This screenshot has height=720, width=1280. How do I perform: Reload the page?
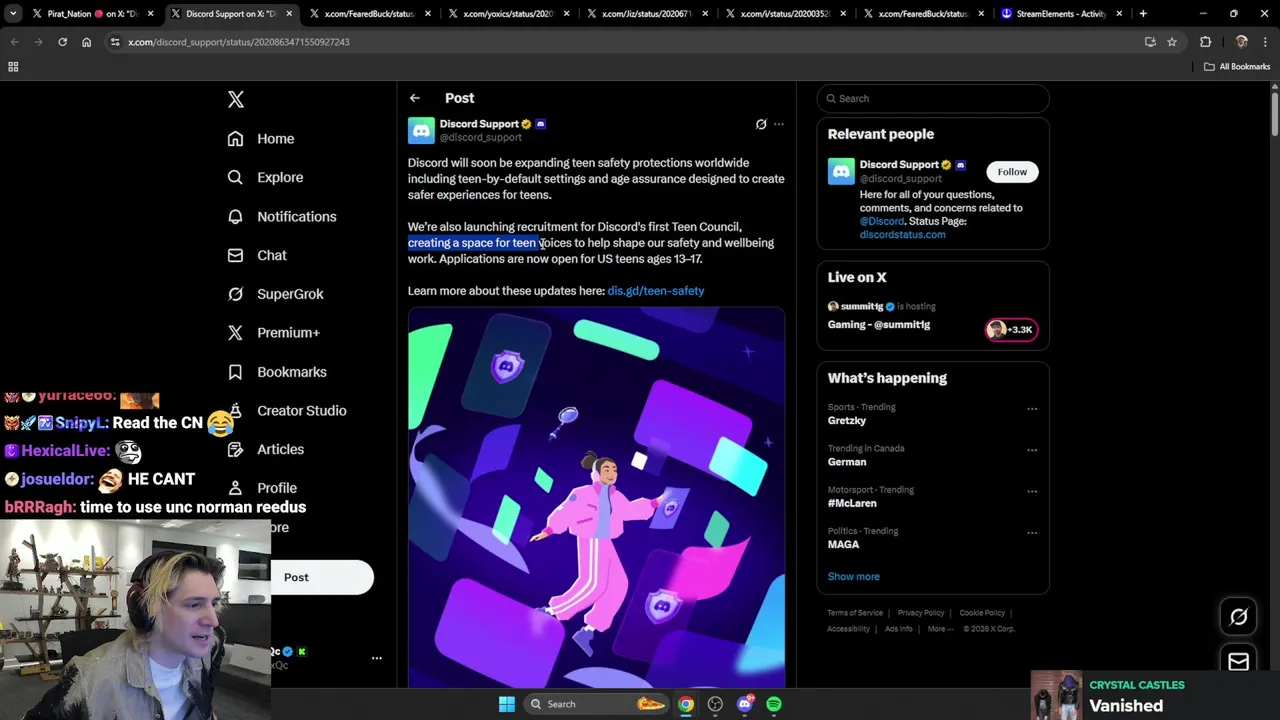pos(62,42)
